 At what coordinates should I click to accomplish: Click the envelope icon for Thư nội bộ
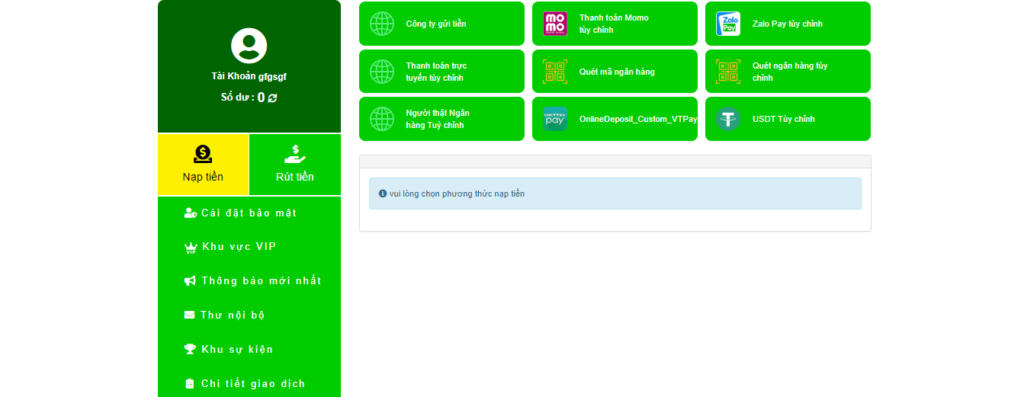point(189,315)
